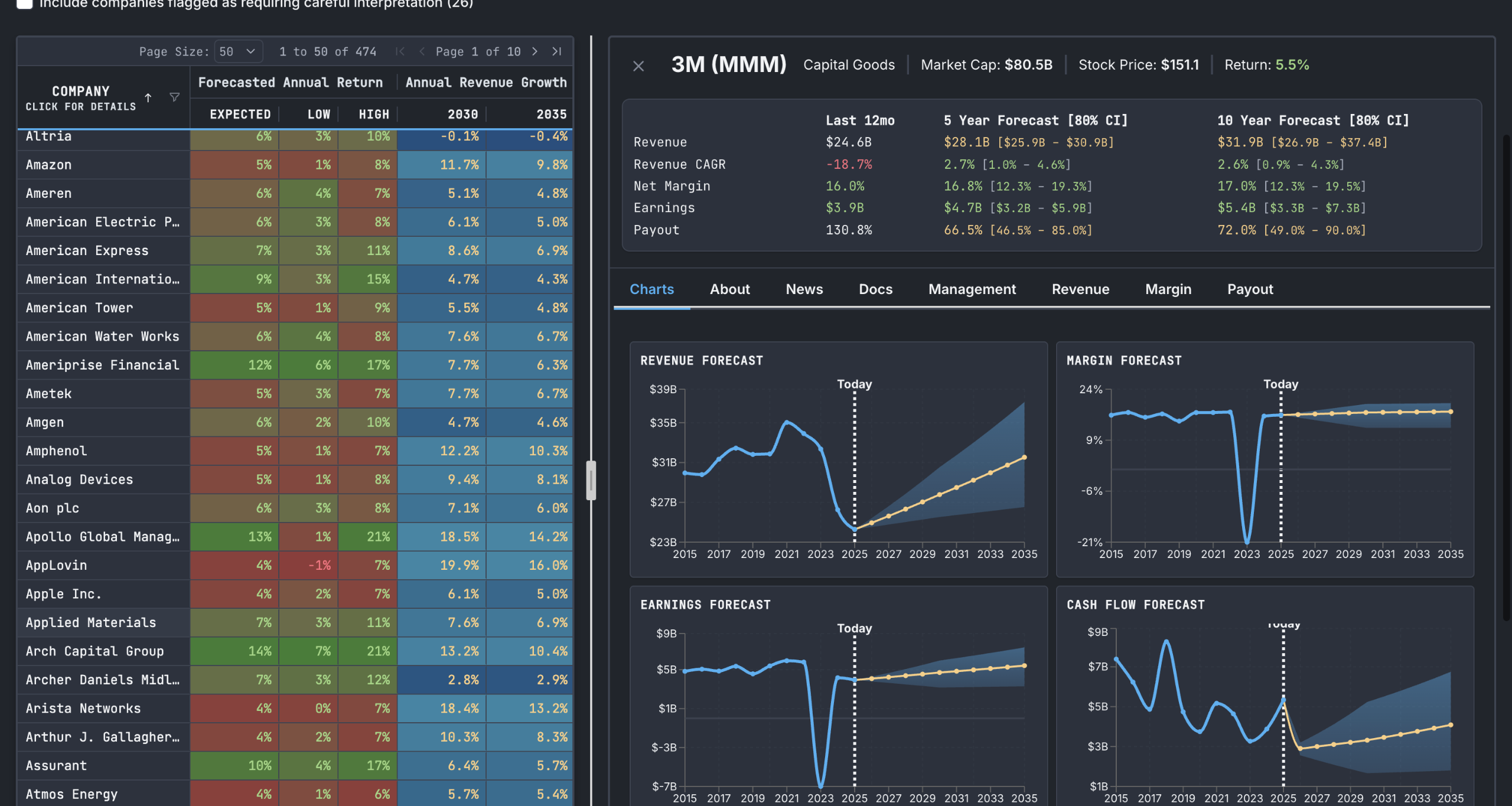Open Apollo Global Management row details
This screenshot has height=806, width=1512.
click(x=102, y=537)
